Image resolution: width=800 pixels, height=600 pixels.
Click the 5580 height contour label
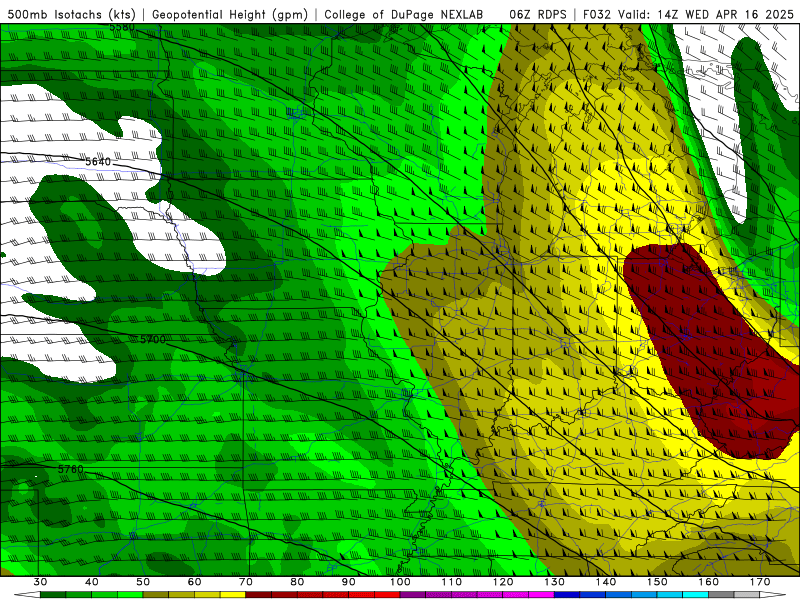pos(122,27)
